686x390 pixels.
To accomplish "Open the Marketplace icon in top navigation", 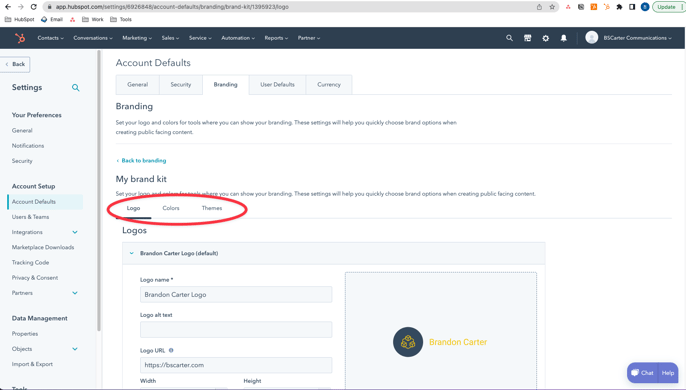I will tap(528, 38).
